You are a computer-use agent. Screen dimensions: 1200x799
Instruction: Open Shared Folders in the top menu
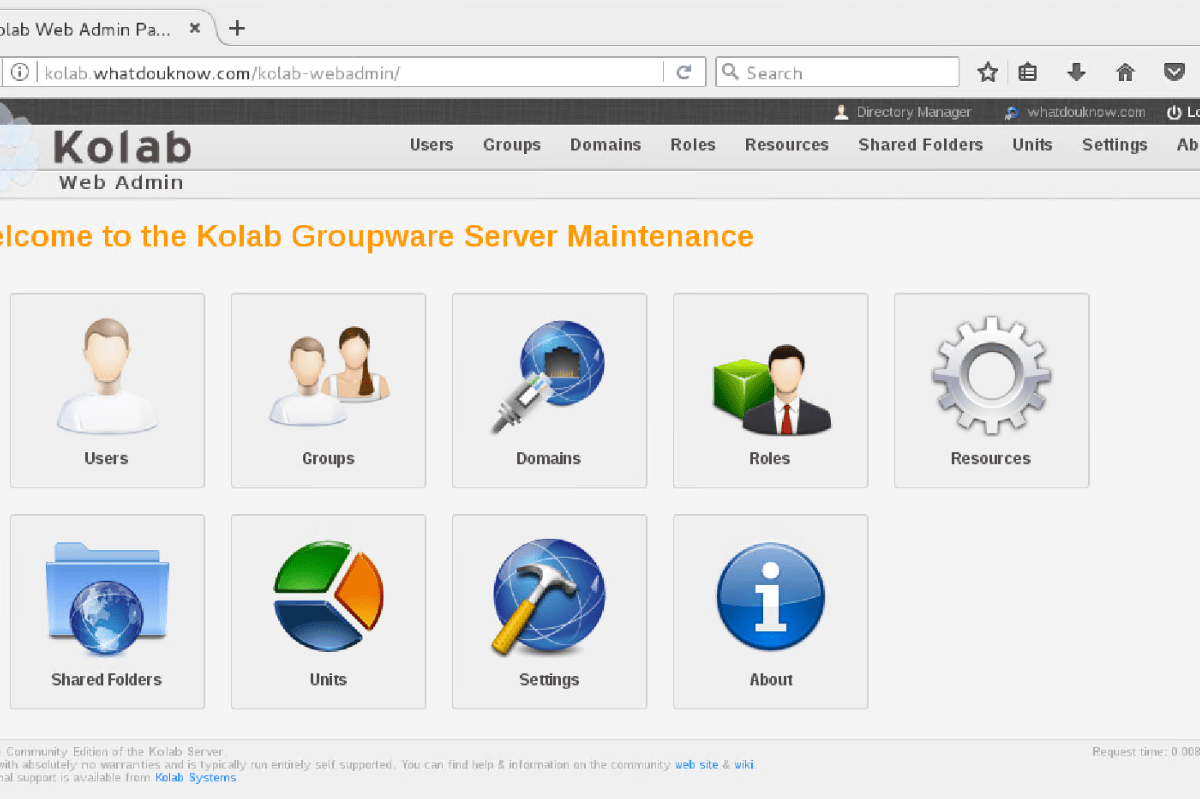click(920, 145)
